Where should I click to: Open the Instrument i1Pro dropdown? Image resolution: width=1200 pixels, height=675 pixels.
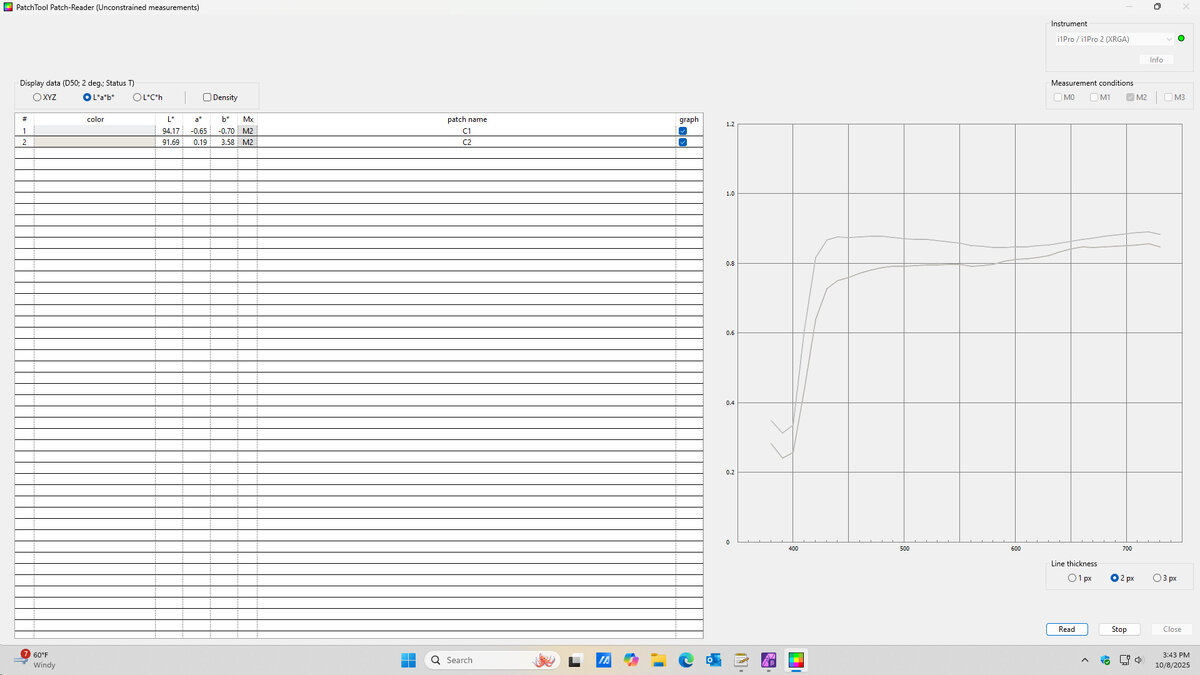[x=1113, y=39]
